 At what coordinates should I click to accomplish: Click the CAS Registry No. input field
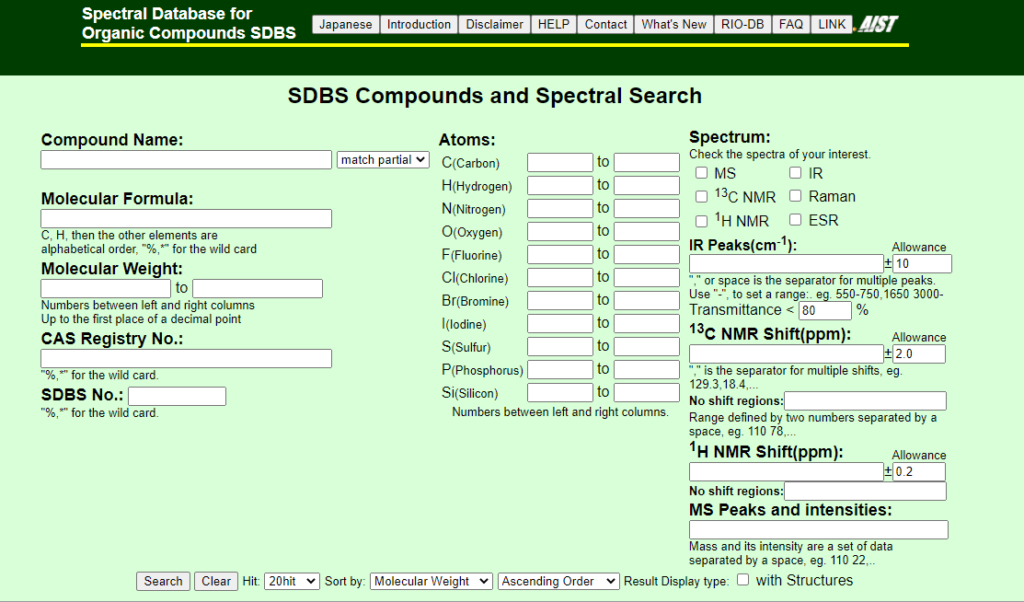pyautogui.click(x=185, y=358)
